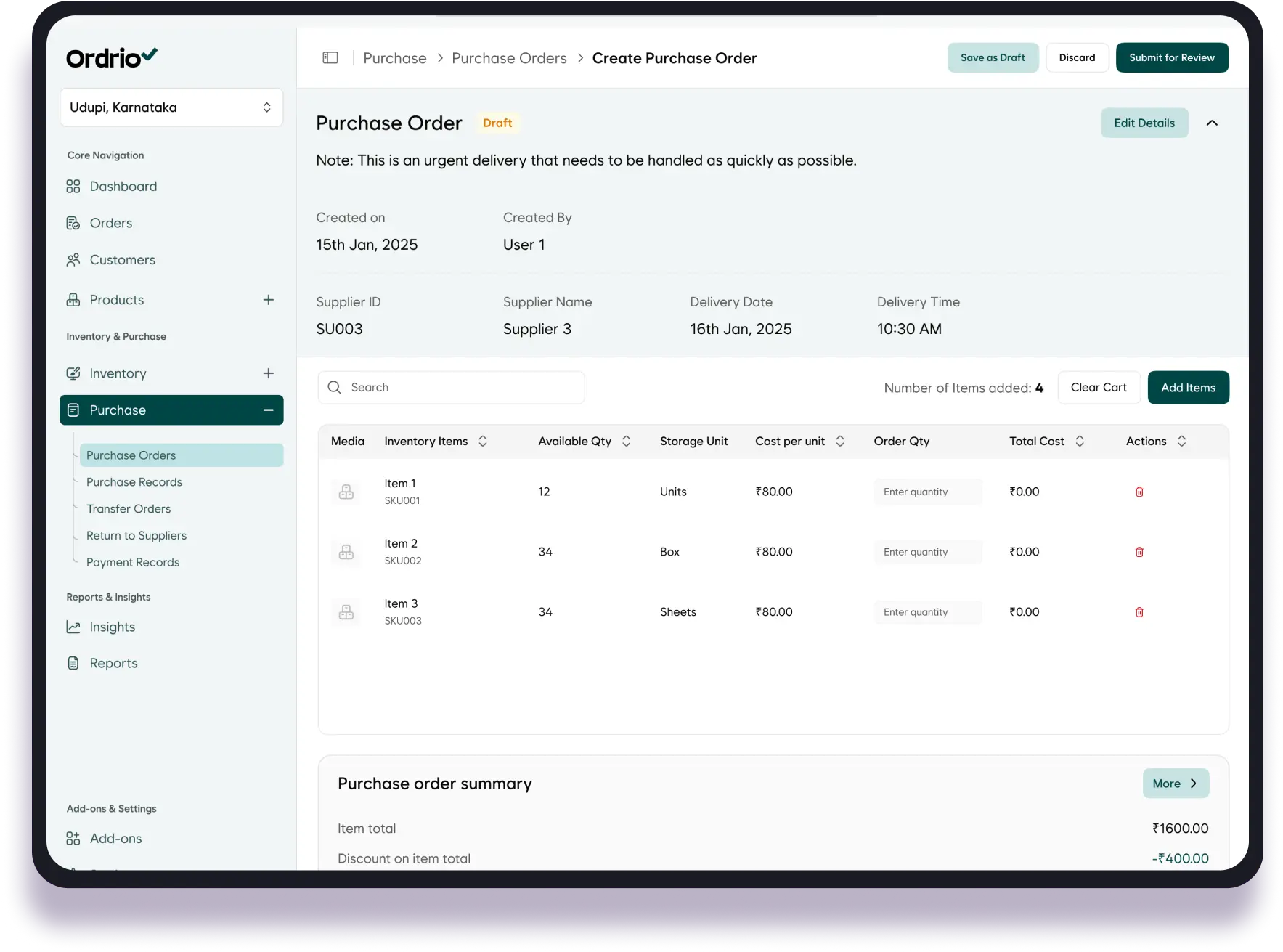Click Item 1 Enter quantity field
The height and width of the screenshot is (952, 1283).
point(928,492)
